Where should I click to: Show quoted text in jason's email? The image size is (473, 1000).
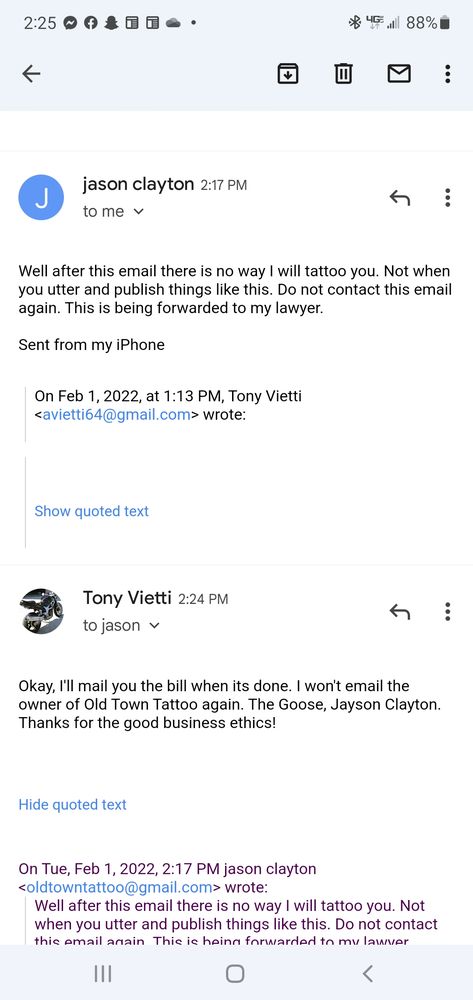(91, 511)
